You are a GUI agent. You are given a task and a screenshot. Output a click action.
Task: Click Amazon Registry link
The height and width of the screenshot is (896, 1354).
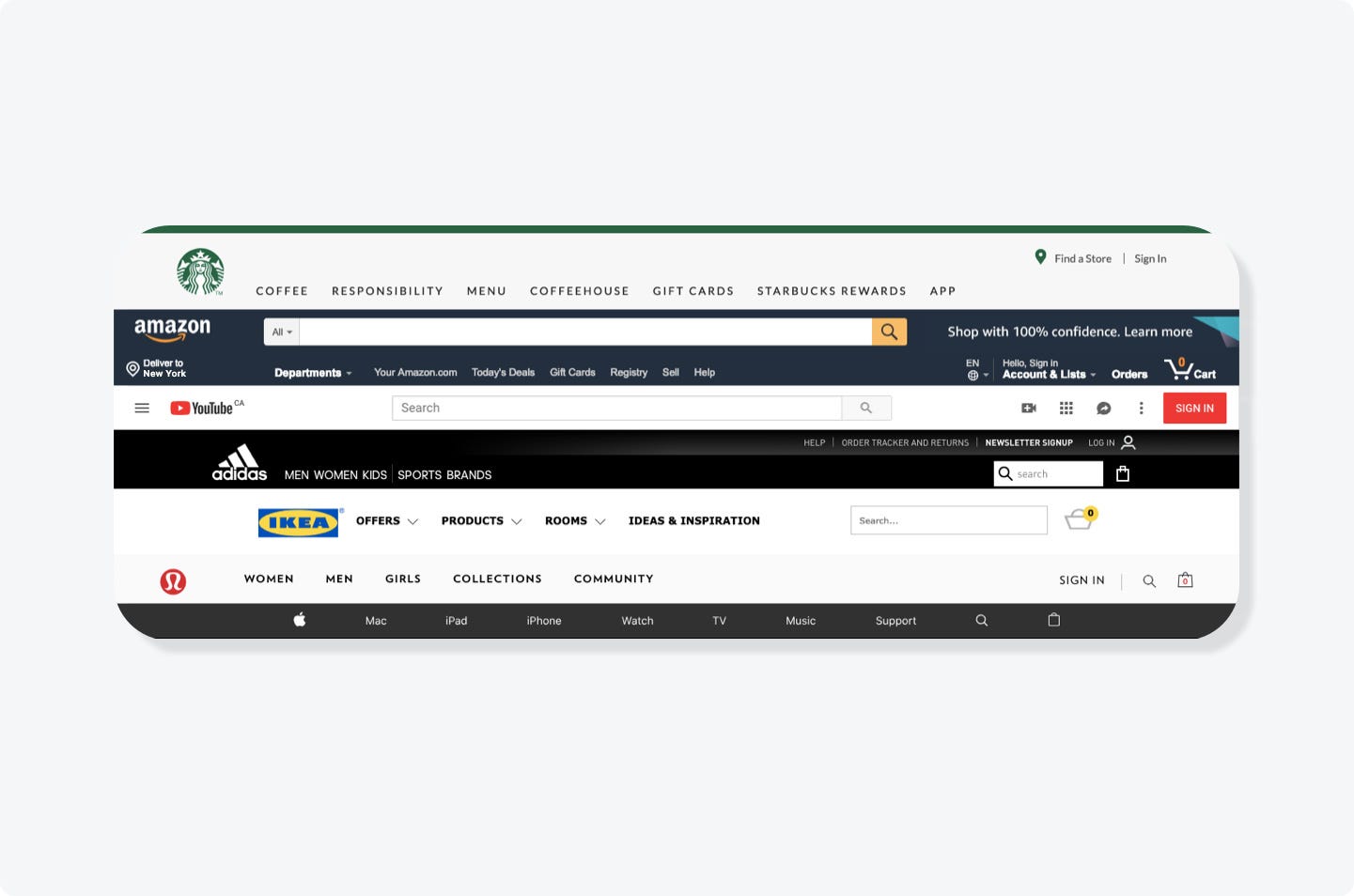tap(629, 373)
